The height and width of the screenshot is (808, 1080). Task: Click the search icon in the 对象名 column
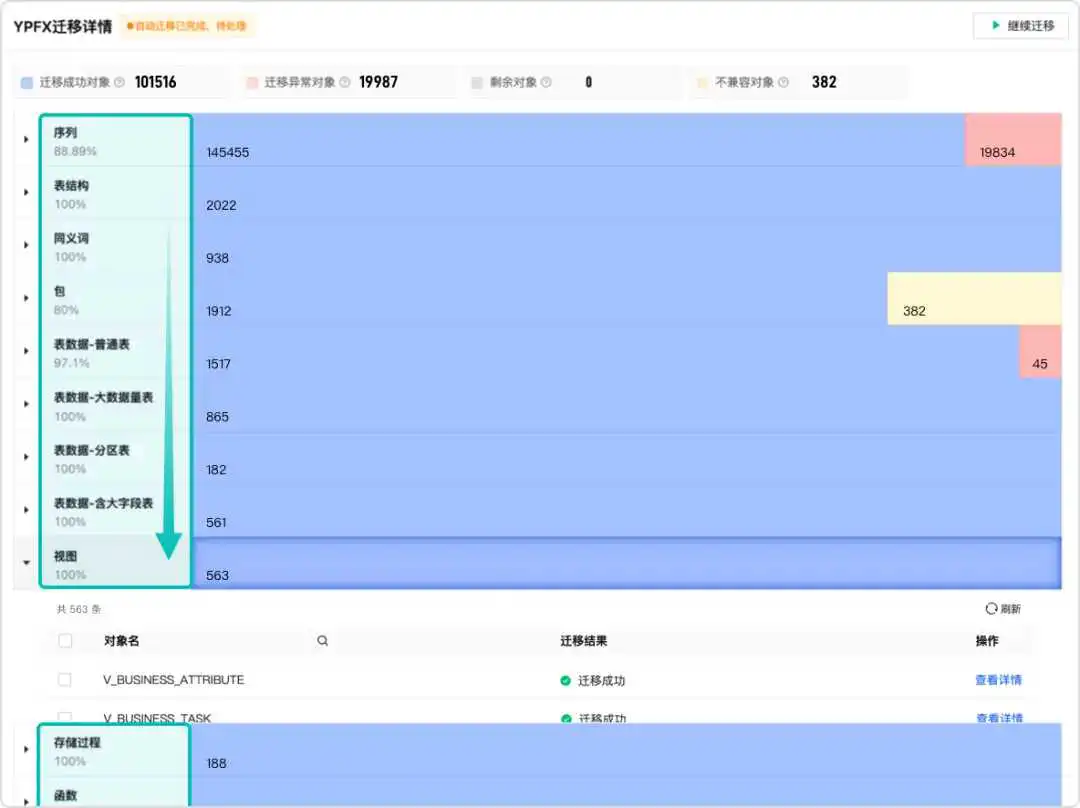pyautogui.click(x=322, y=641)
